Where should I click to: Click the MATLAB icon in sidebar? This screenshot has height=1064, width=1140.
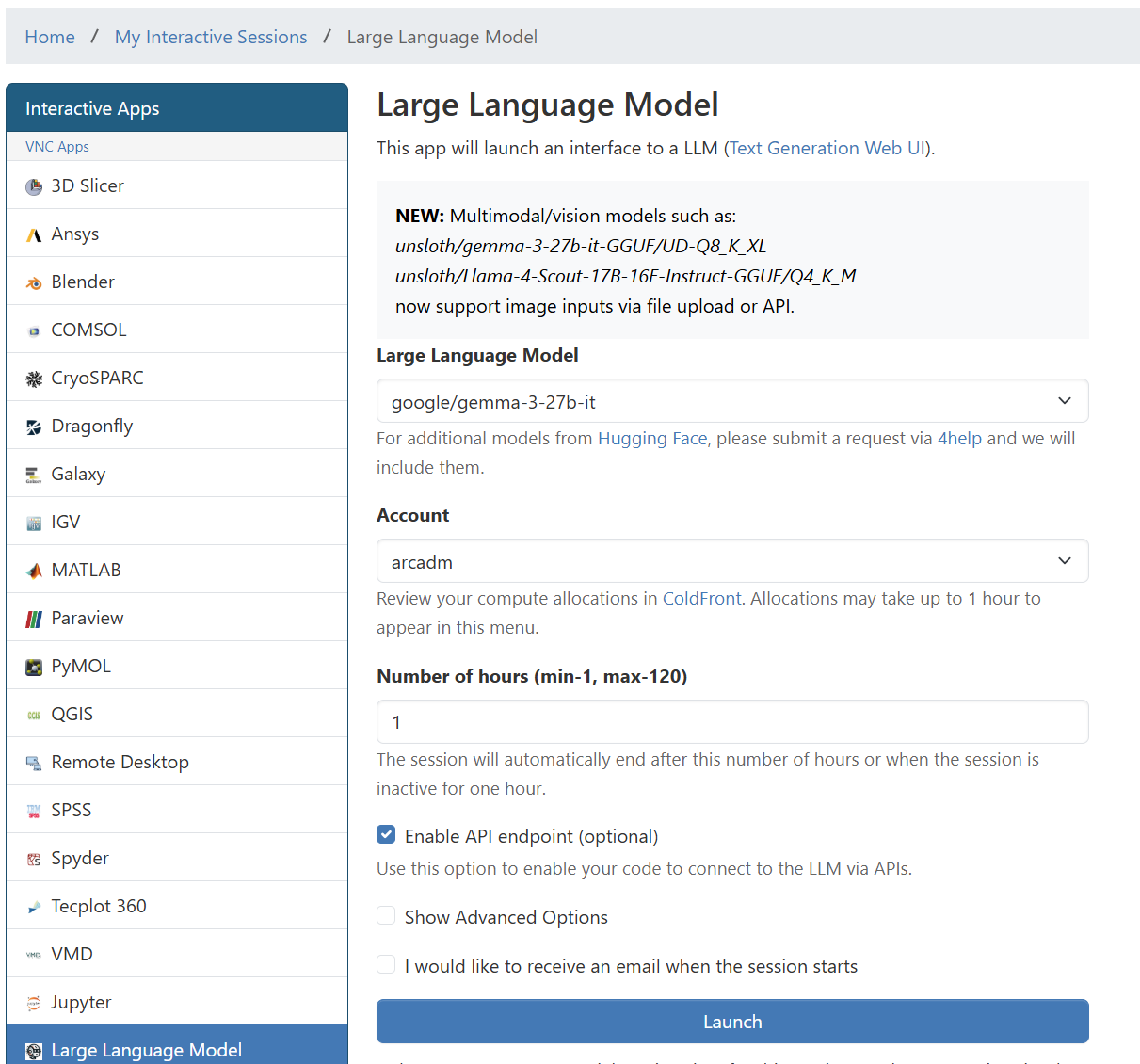coord(34,571)
